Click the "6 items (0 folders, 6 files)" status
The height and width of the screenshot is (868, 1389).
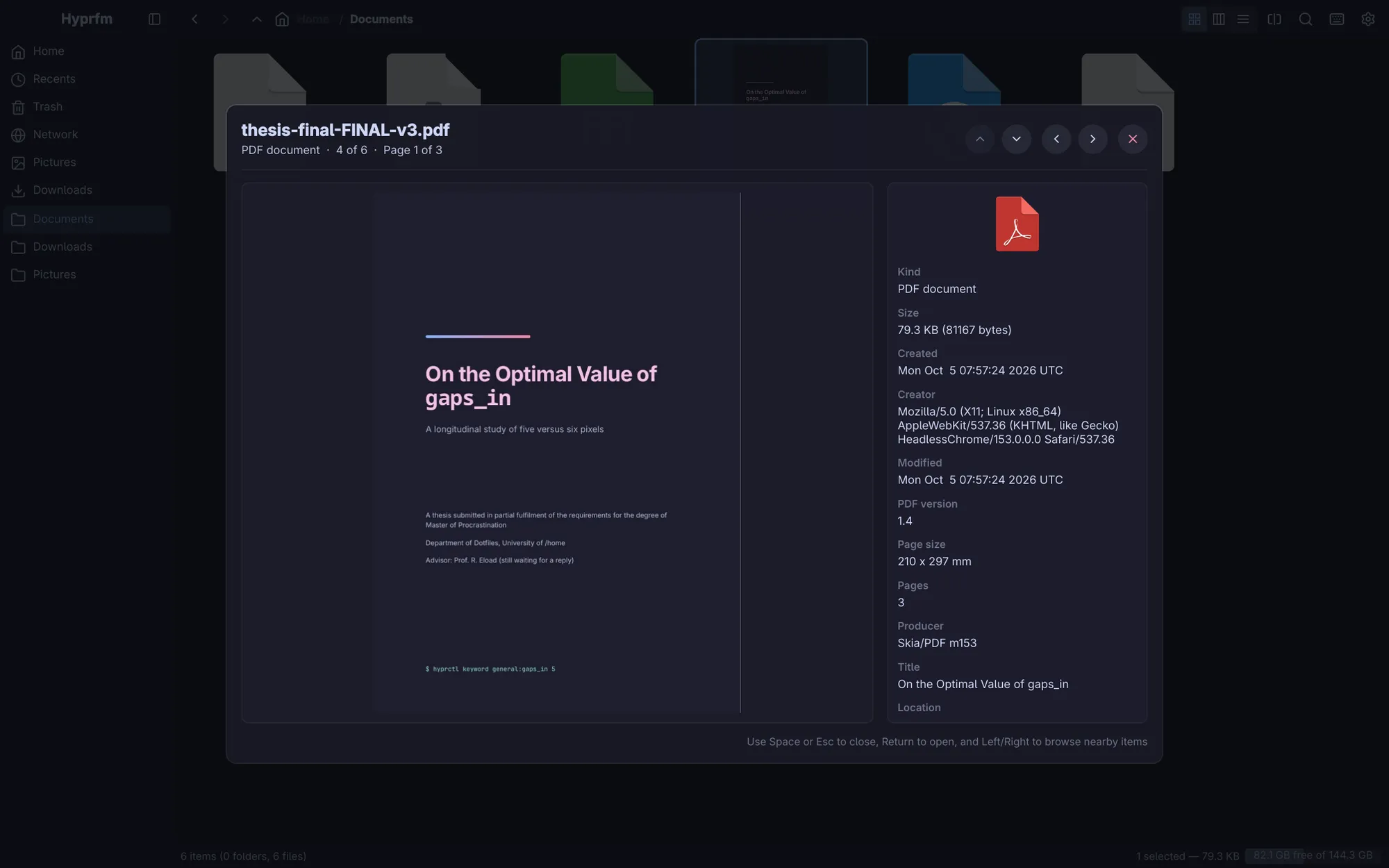pyautogui.click(x=243, y=856)
